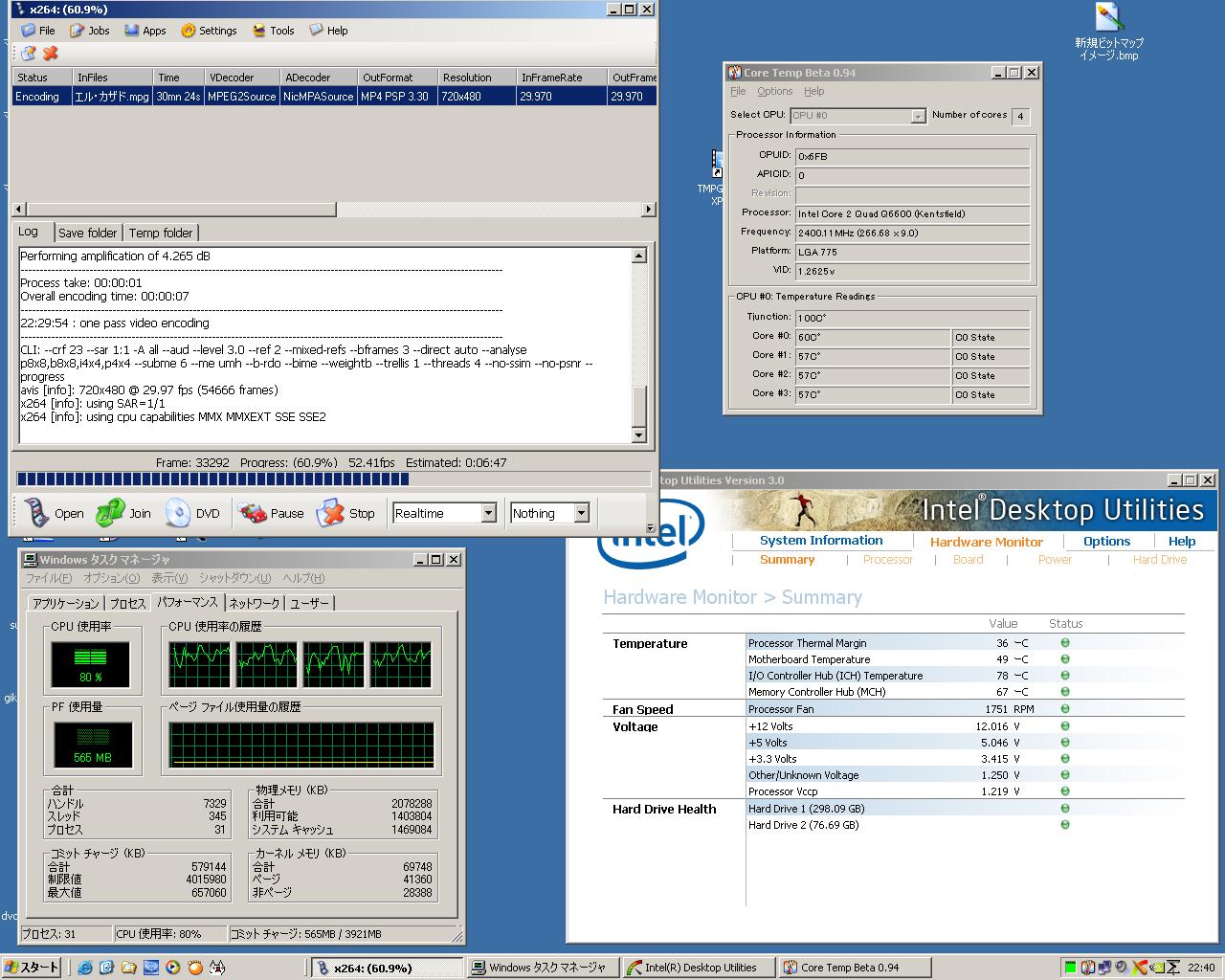Select the Encoding job row
The width and height of the screenshot is (1225, 980).
pos(334,96)
